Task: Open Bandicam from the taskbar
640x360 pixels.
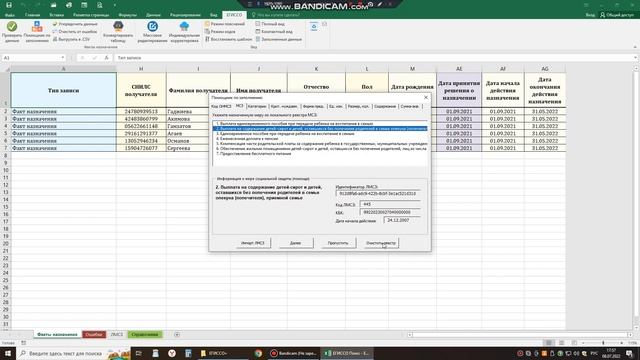Action: (294, 353)
